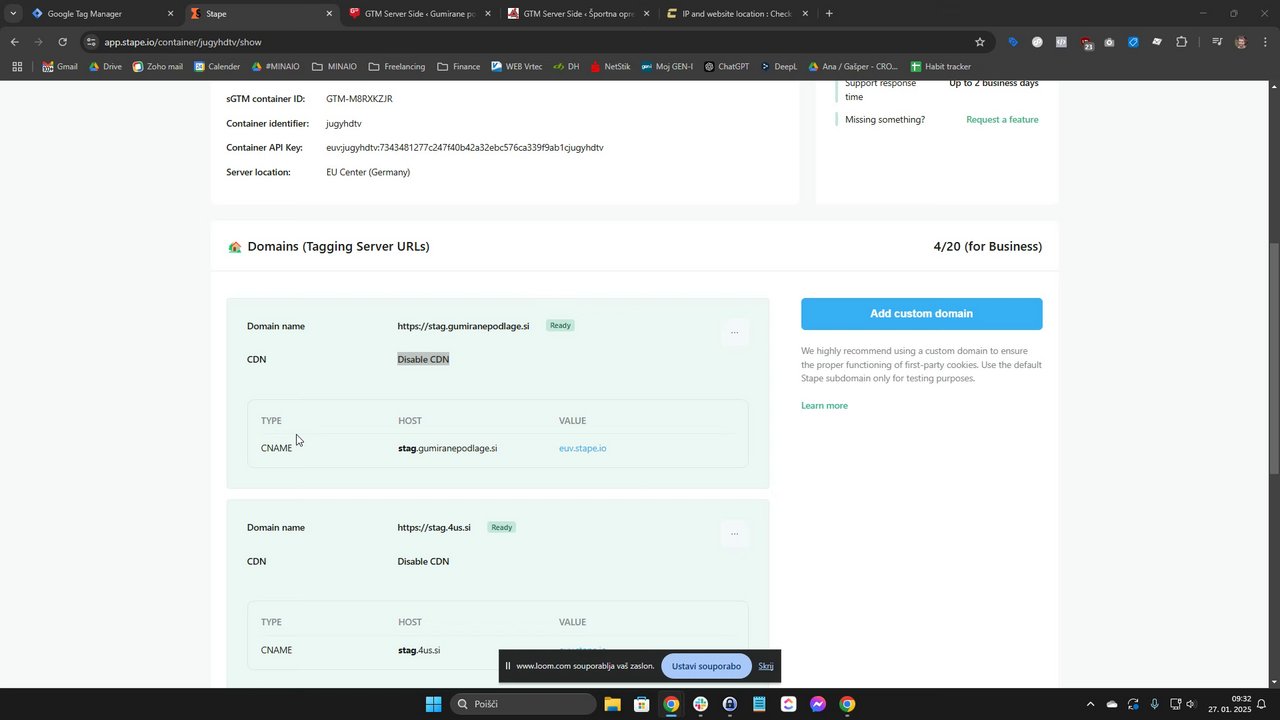Open Chrome media controls icon
Image resolution: width=1280 pixels, height=720 pixels.
(x=1217, y=42)
